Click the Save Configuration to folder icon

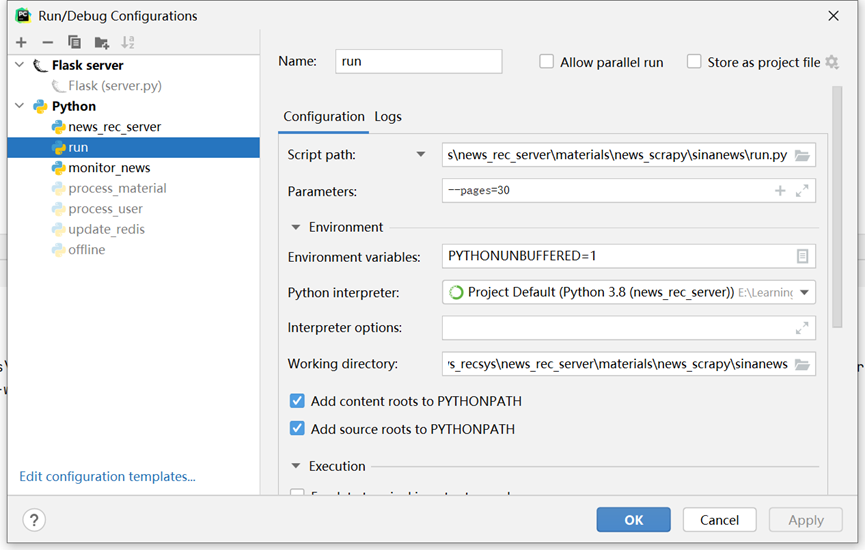tap(101, 42)
